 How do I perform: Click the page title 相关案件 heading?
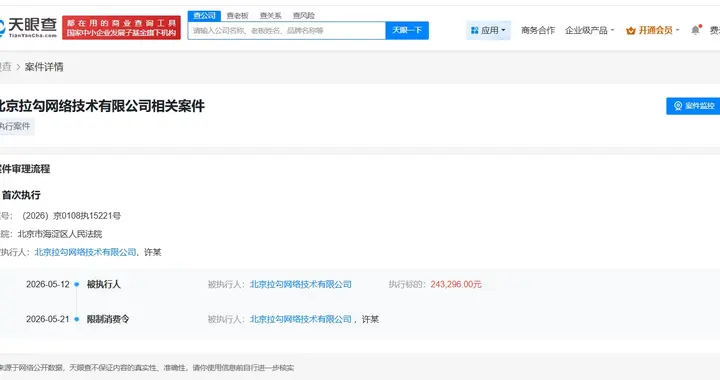point(101,106)
